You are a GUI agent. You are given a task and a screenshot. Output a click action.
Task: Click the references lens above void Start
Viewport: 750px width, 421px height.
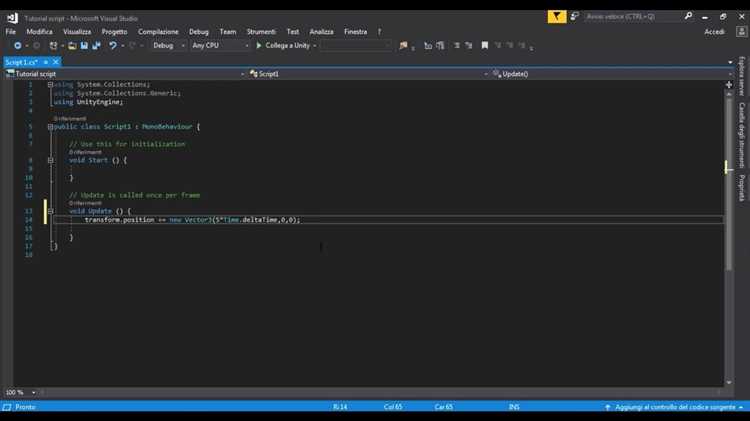85,152
